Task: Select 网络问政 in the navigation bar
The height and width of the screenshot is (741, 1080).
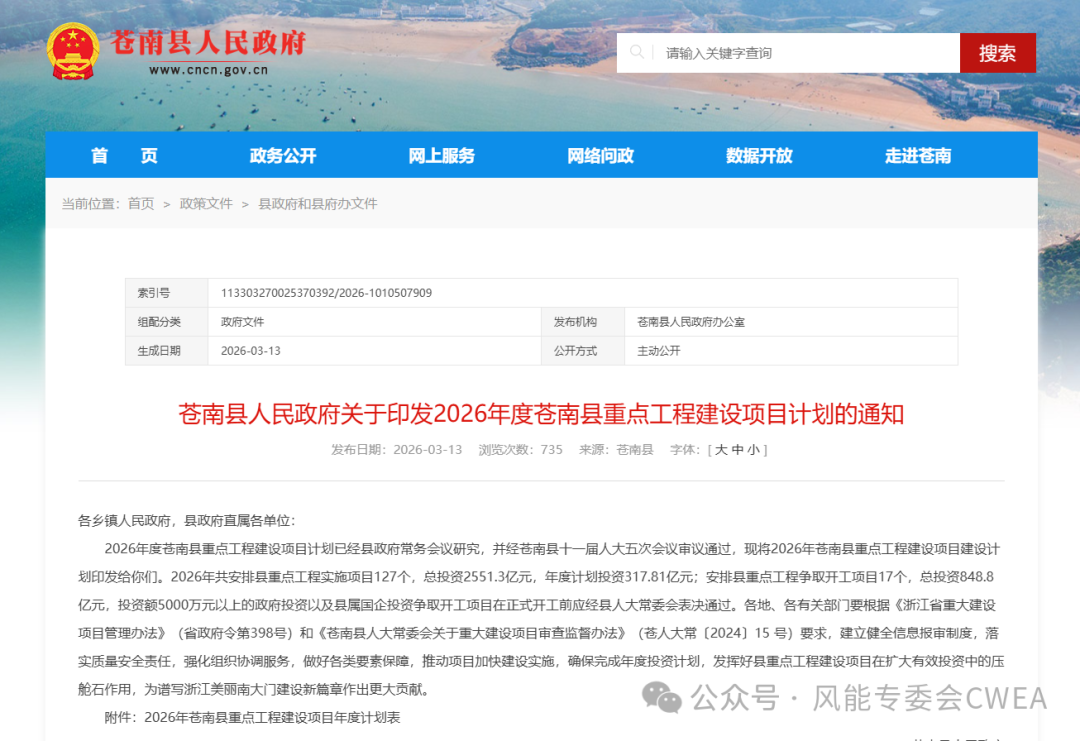Action: (x=600, y=156)
